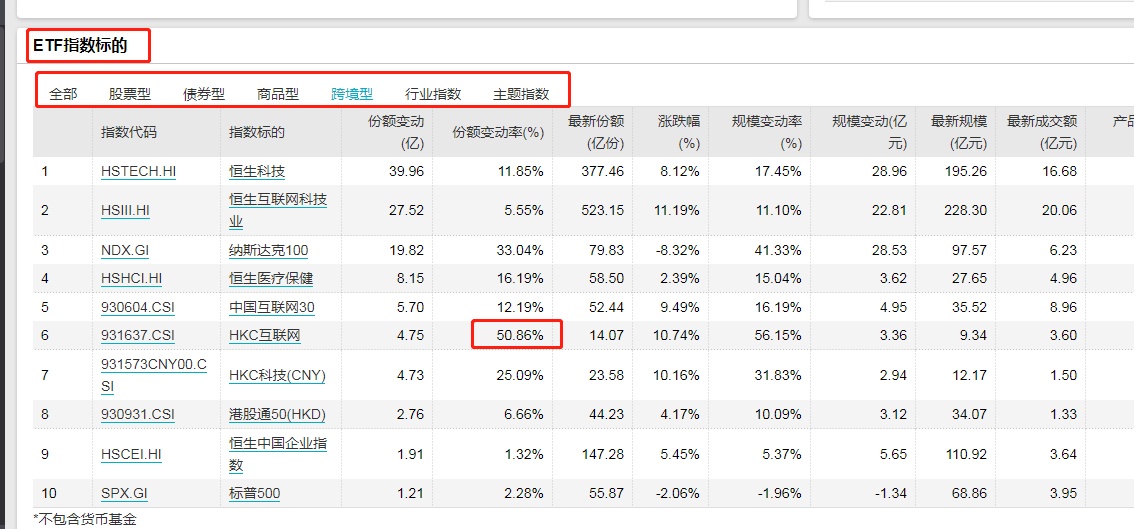Open the 行业指数 tab
Image resolution: width=1134 pixels, height=529 pixels.
pos(433,94)
